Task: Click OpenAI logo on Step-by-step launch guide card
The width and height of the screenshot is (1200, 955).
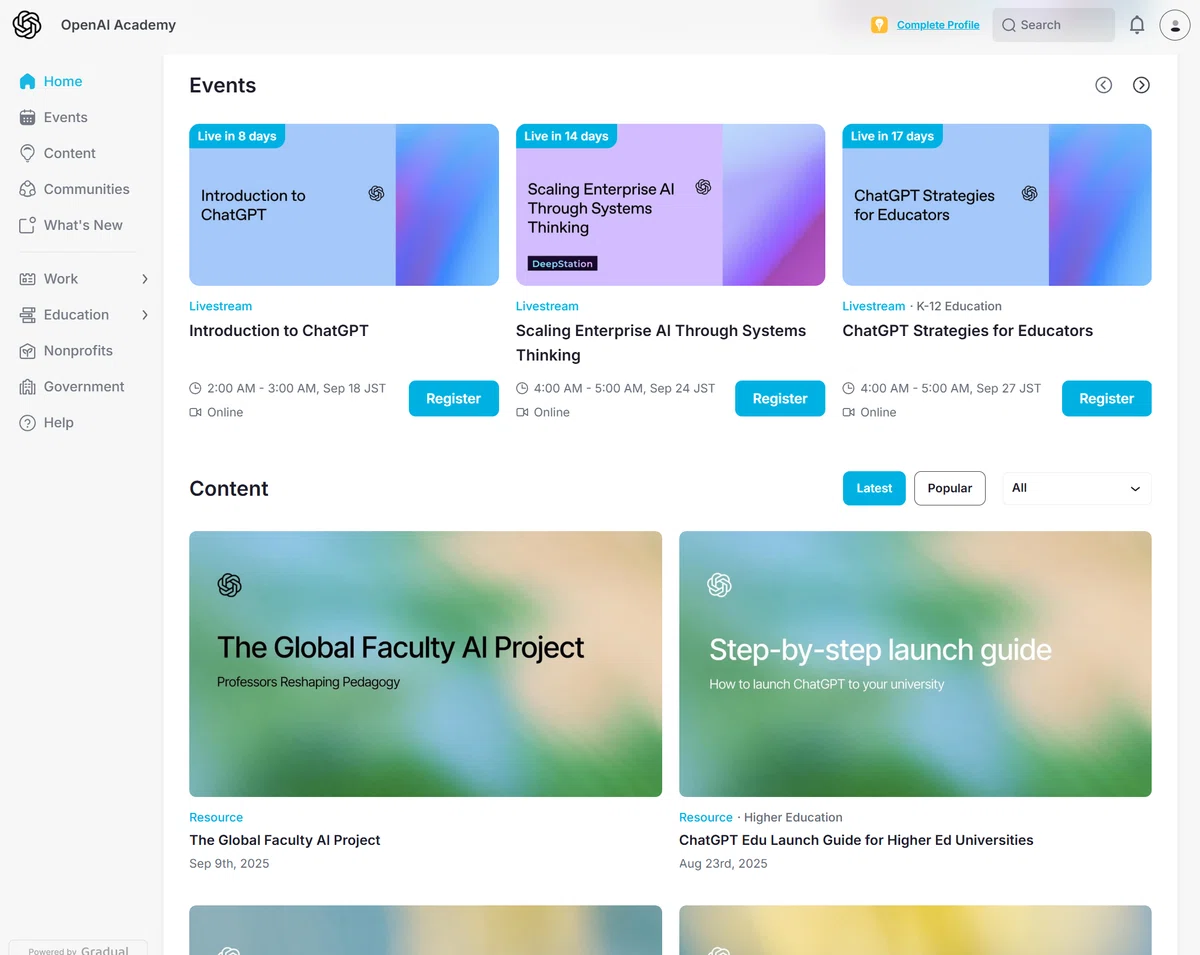Action: [719, 585]
